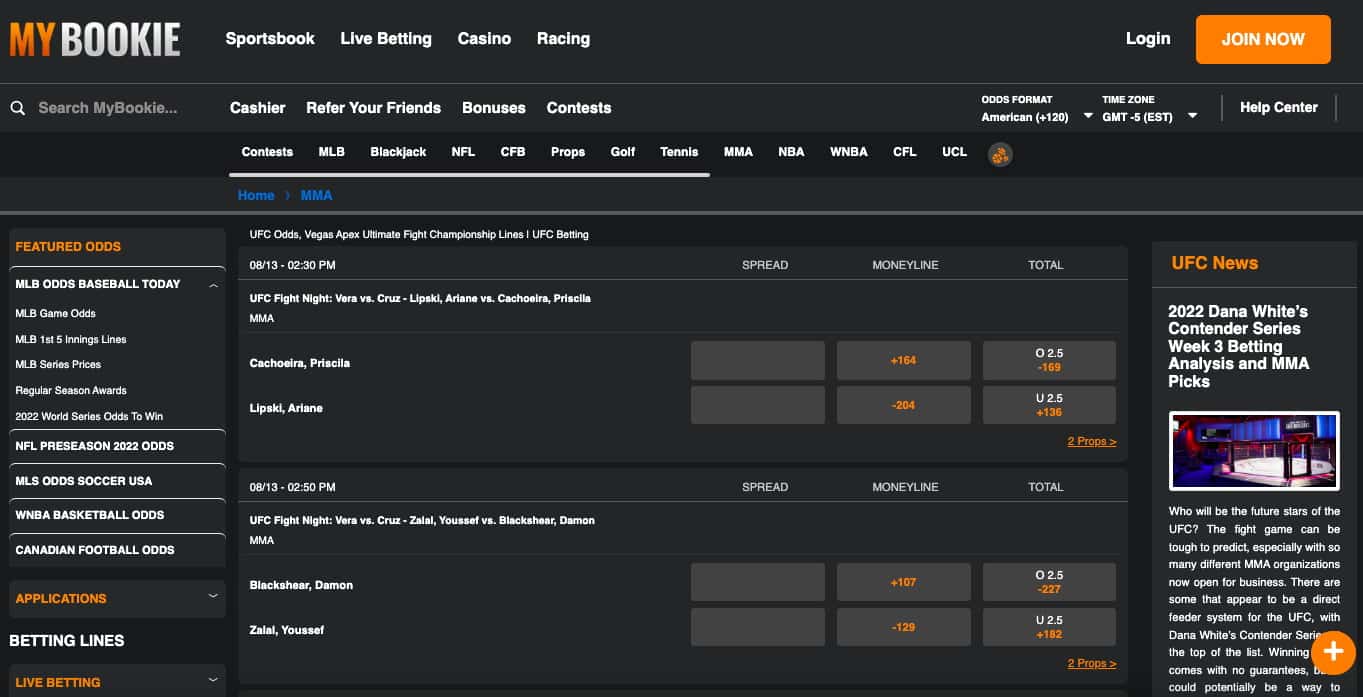Click the Login link

1148,39
